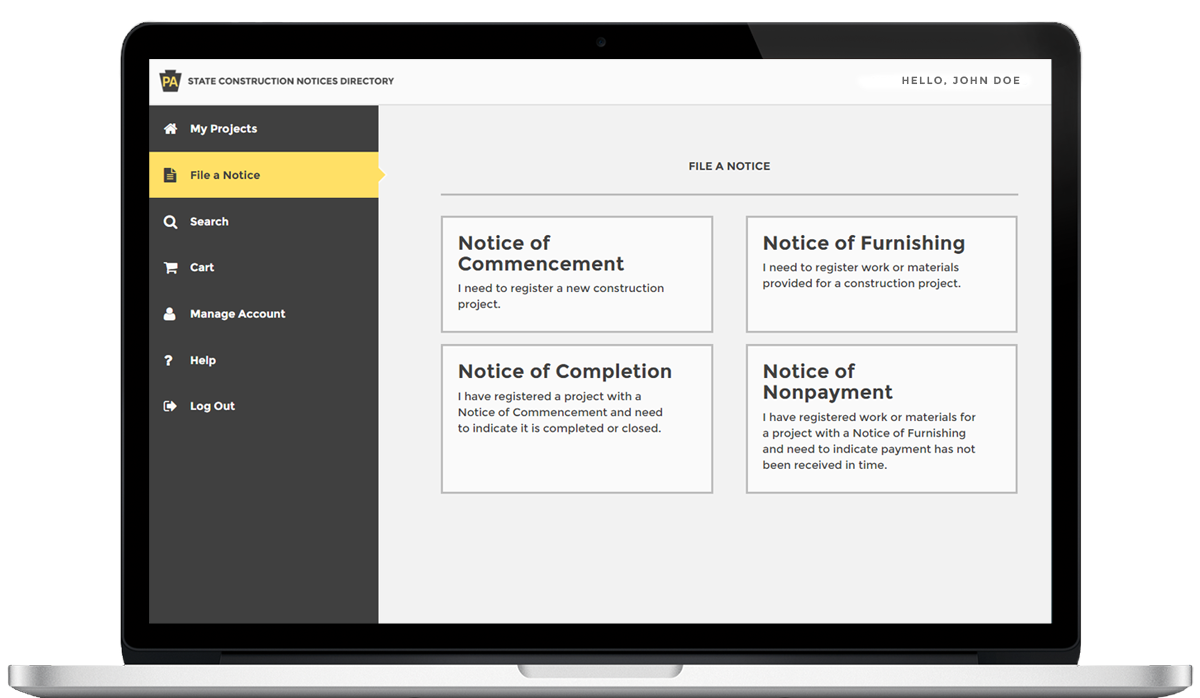Screen dimensions: 1200x698
Task: Choose the Notice of Commencement card
Action: click(x=576, y=274)
